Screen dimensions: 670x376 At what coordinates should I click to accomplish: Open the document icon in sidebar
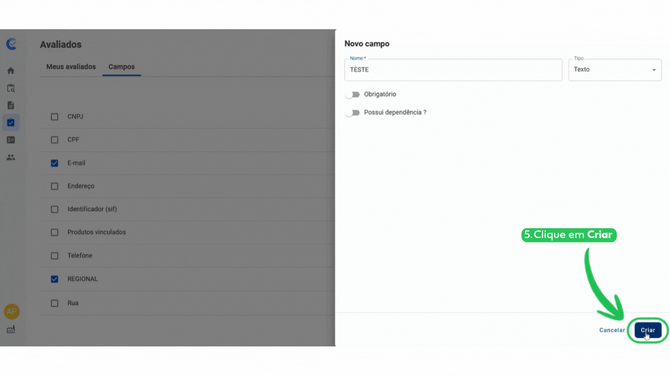click(11, 105)
